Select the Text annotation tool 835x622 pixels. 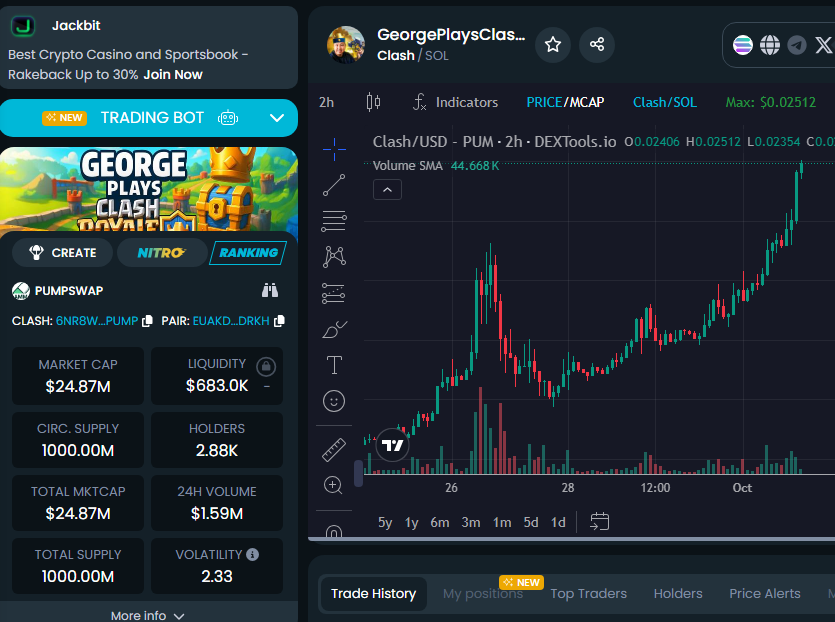click(x=334, y=365)
